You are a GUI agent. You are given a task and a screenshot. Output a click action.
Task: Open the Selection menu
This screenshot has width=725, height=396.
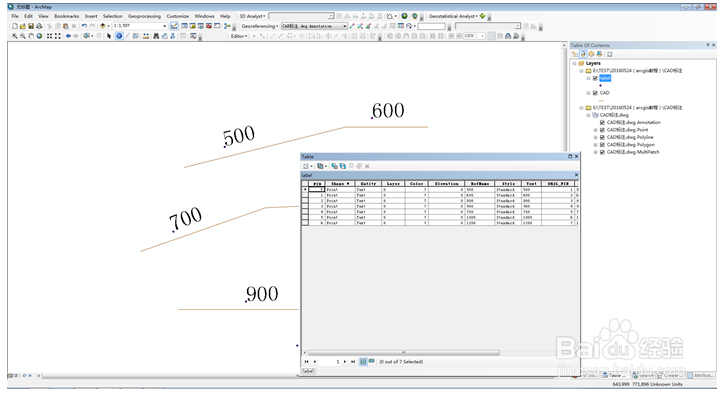tap(112, 16)
